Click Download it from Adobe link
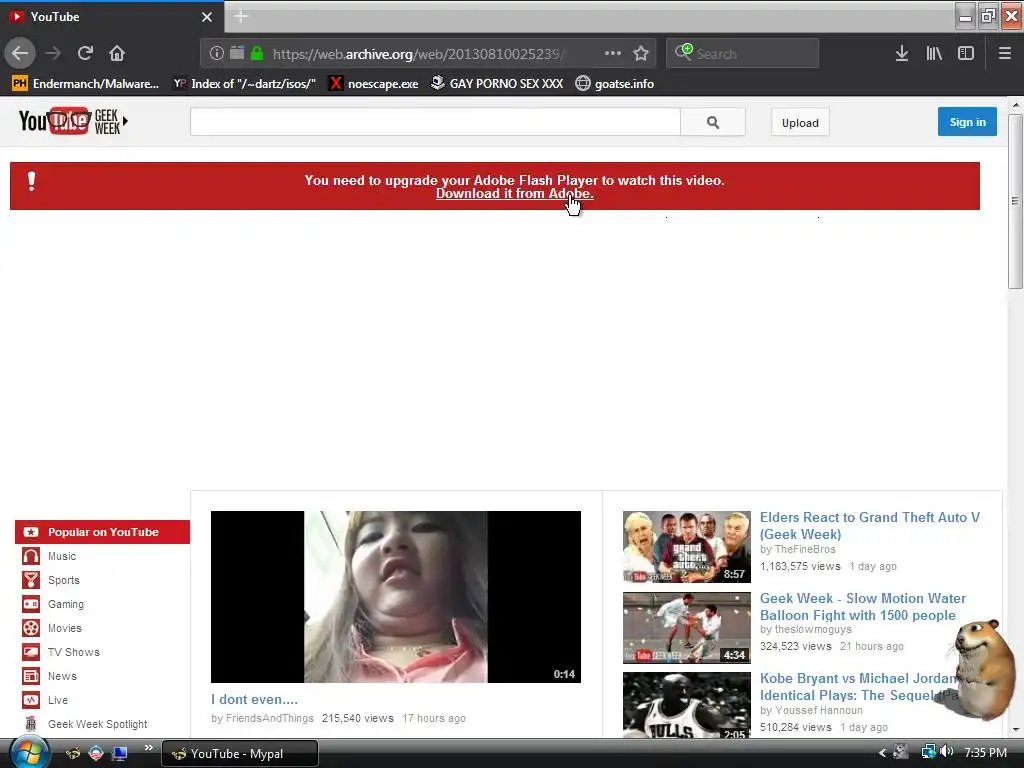This screenshot has height=768, width=1024. (515, 194)
